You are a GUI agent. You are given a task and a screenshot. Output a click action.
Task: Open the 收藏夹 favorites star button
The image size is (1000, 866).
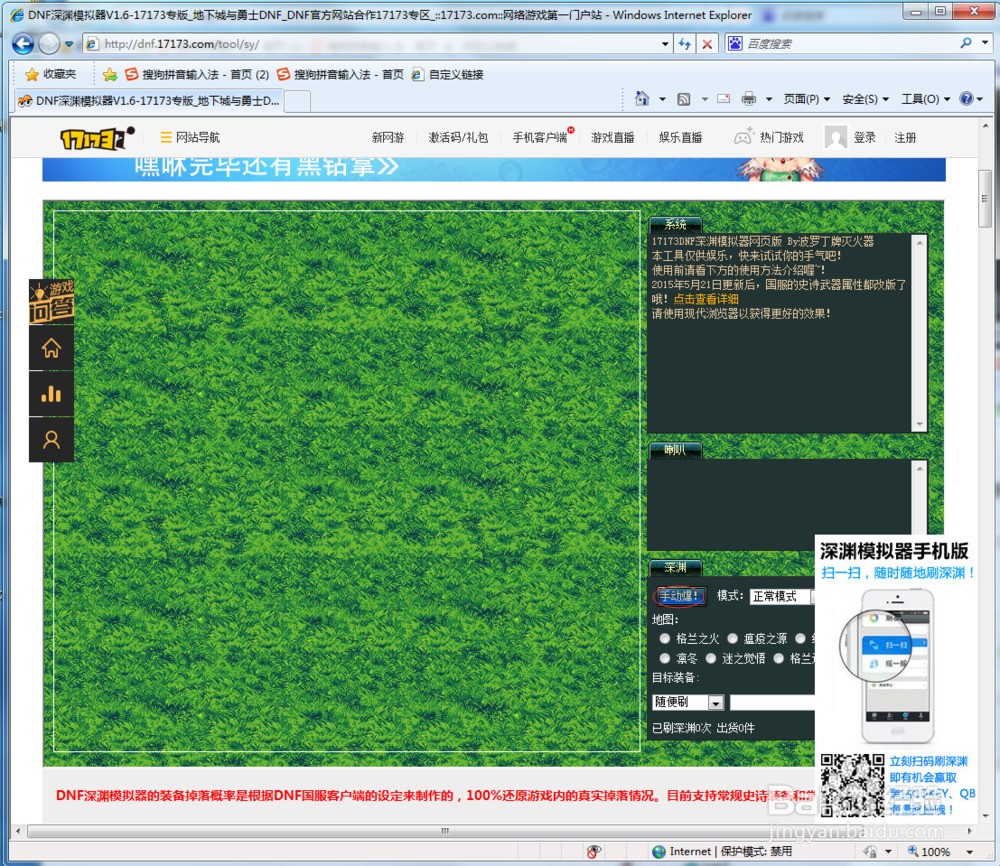coord(50,74)
